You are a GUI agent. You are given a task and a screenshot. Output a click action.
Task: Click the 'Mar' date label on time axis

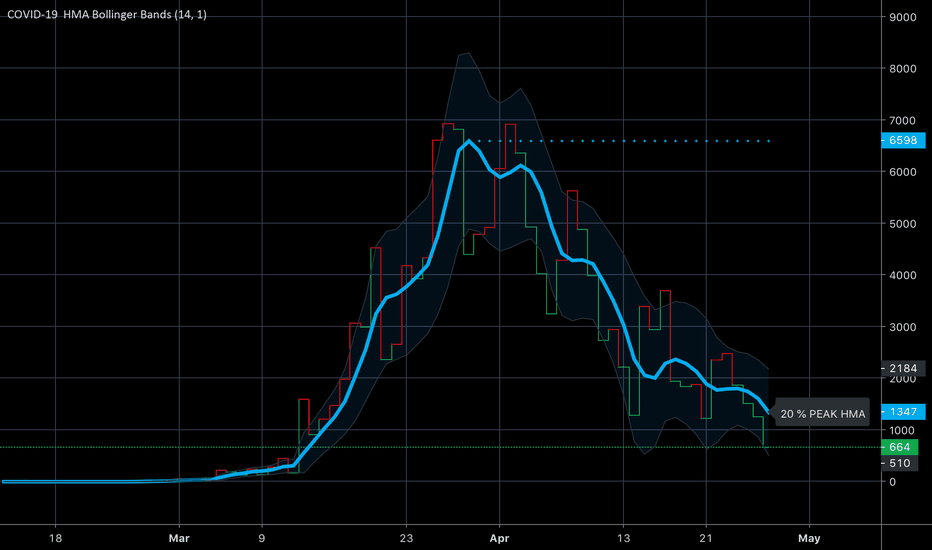pos(179,538)
